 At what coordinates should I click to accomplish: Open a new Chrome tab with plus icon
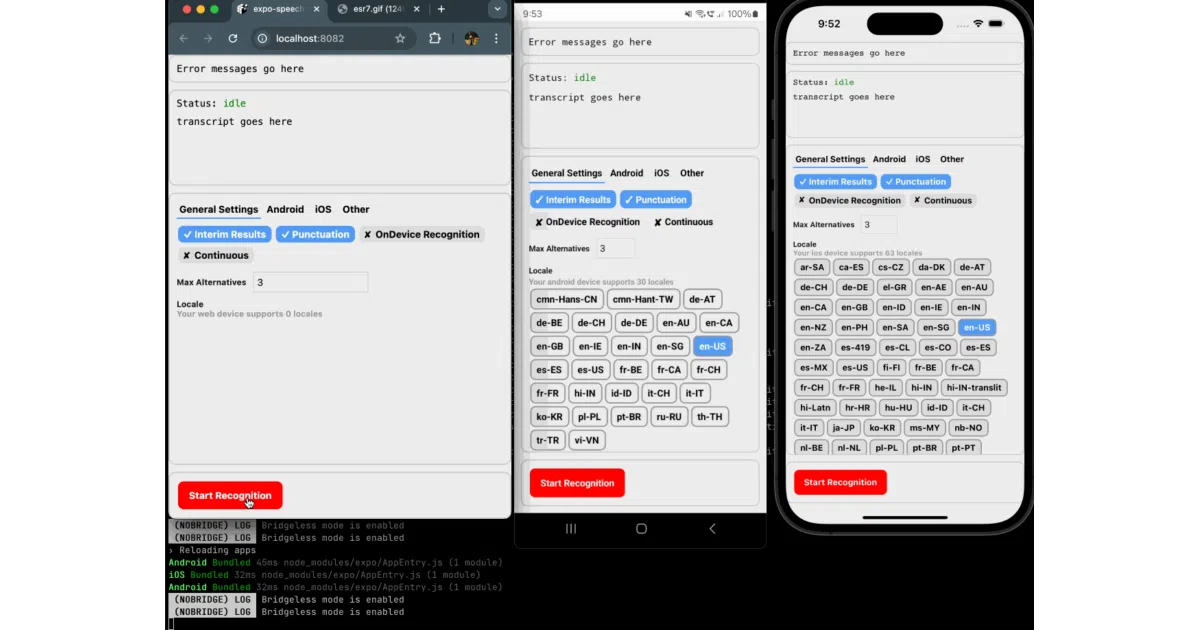(441, 9)
